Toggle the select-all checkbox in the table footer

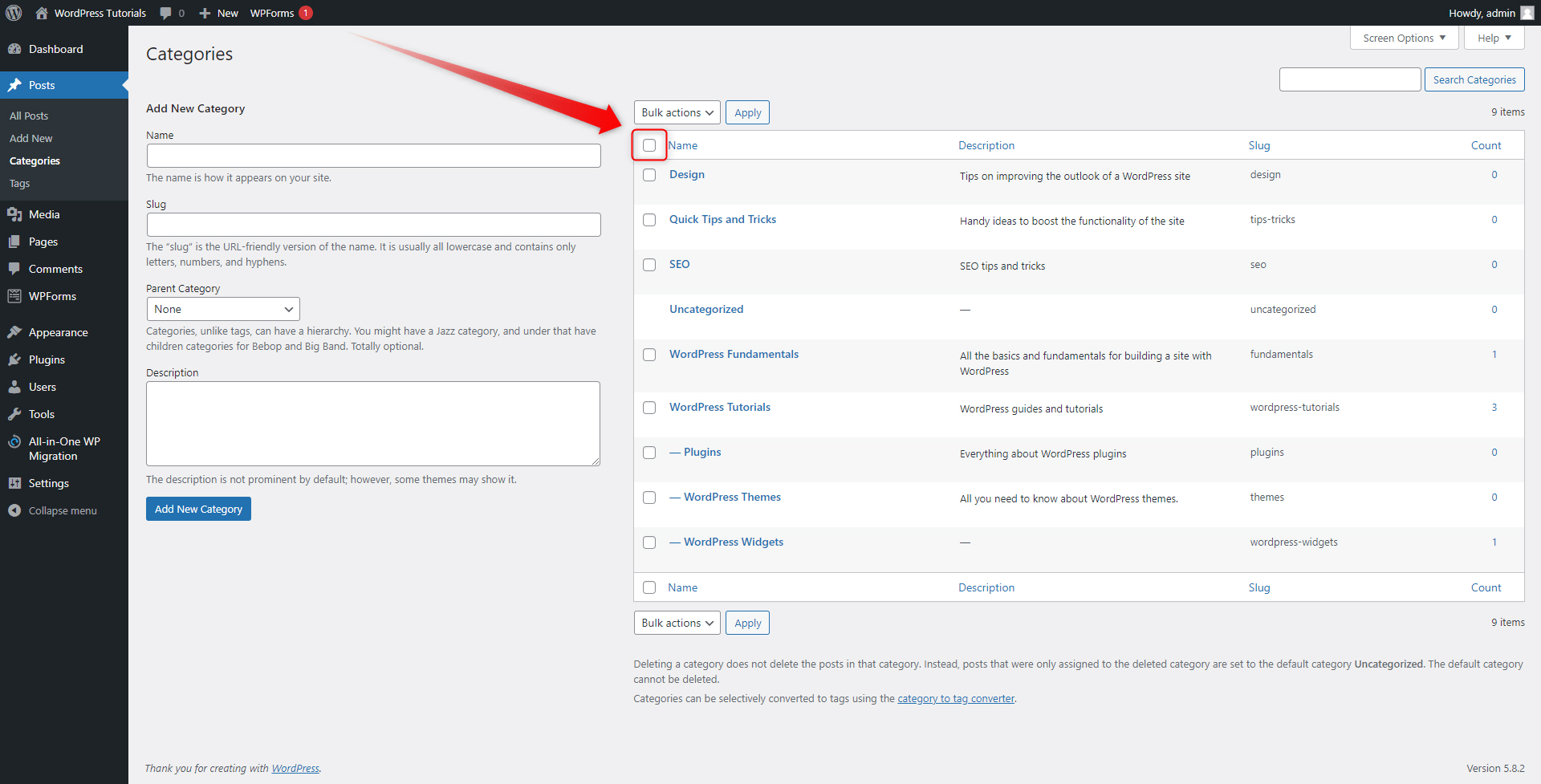pyautogui.click(x=649, y=587)
